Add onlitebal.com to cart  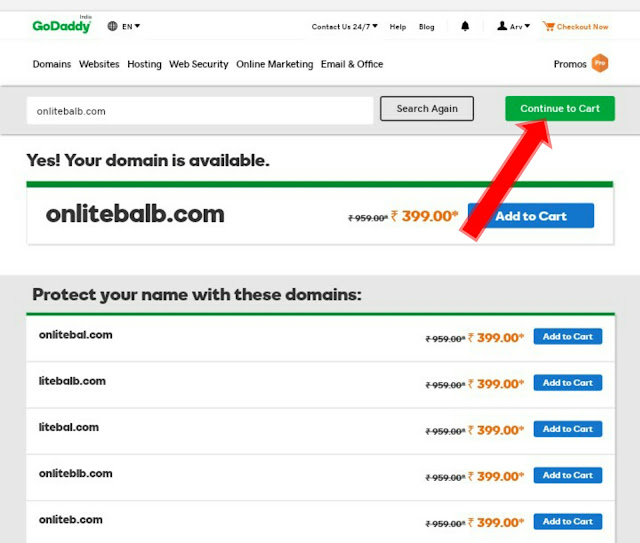point(568,336)
